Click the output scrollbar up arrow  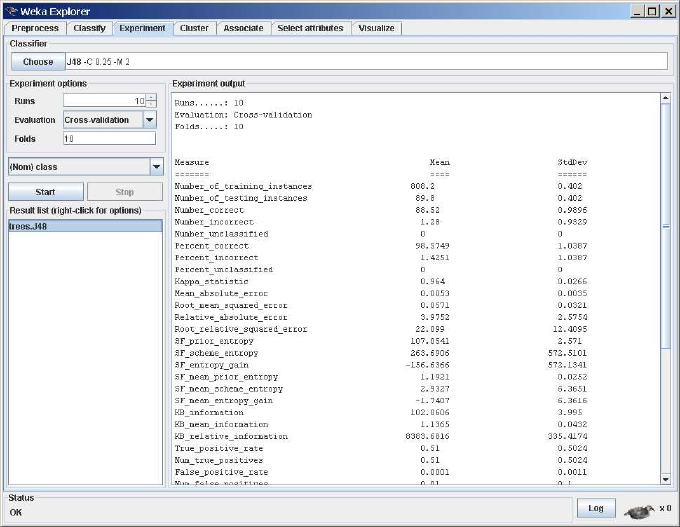pyautogui.click(x=666, y=98)
